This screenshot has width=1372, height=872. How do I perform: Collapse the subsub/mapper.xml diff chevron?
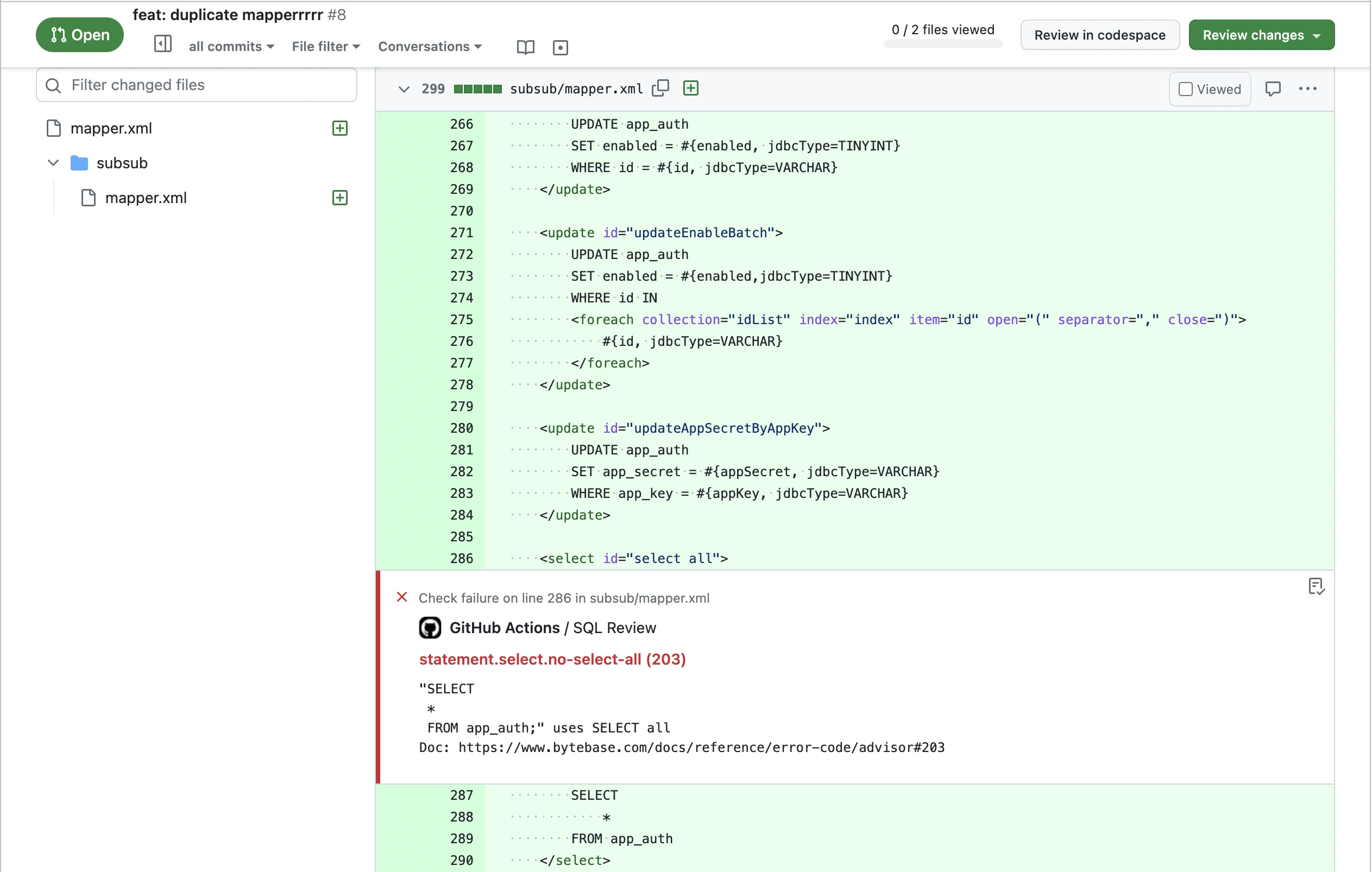pos(404,89)
